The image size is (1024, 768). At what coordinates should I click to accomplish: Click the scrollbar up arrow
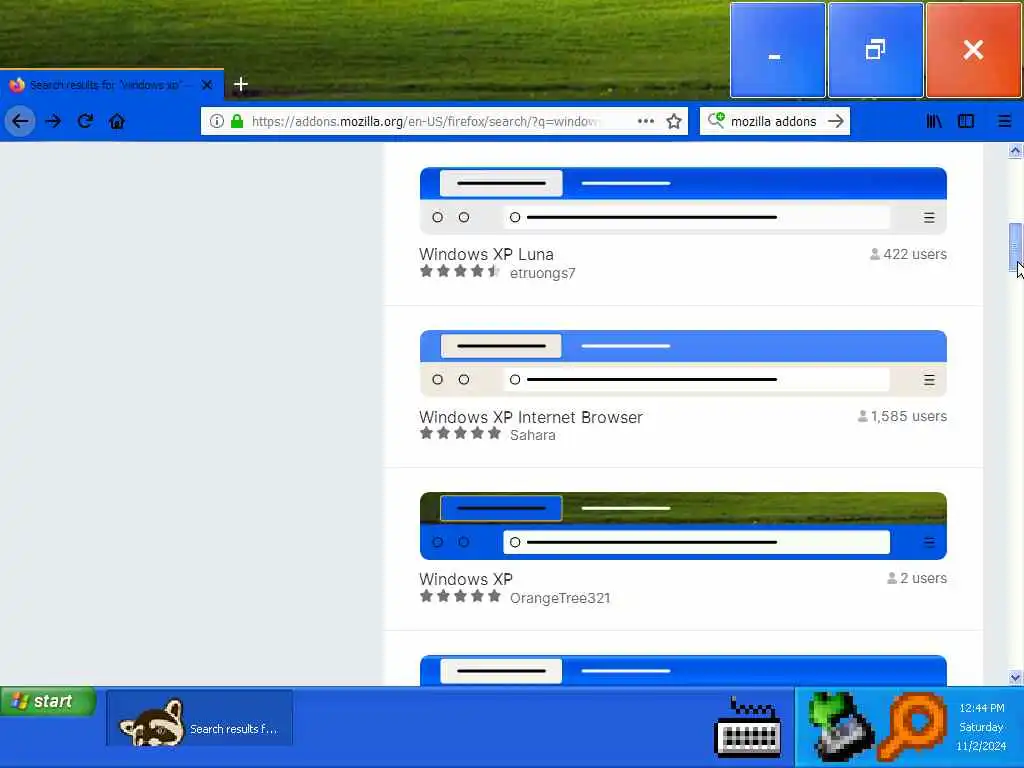tap(1015, 151)
